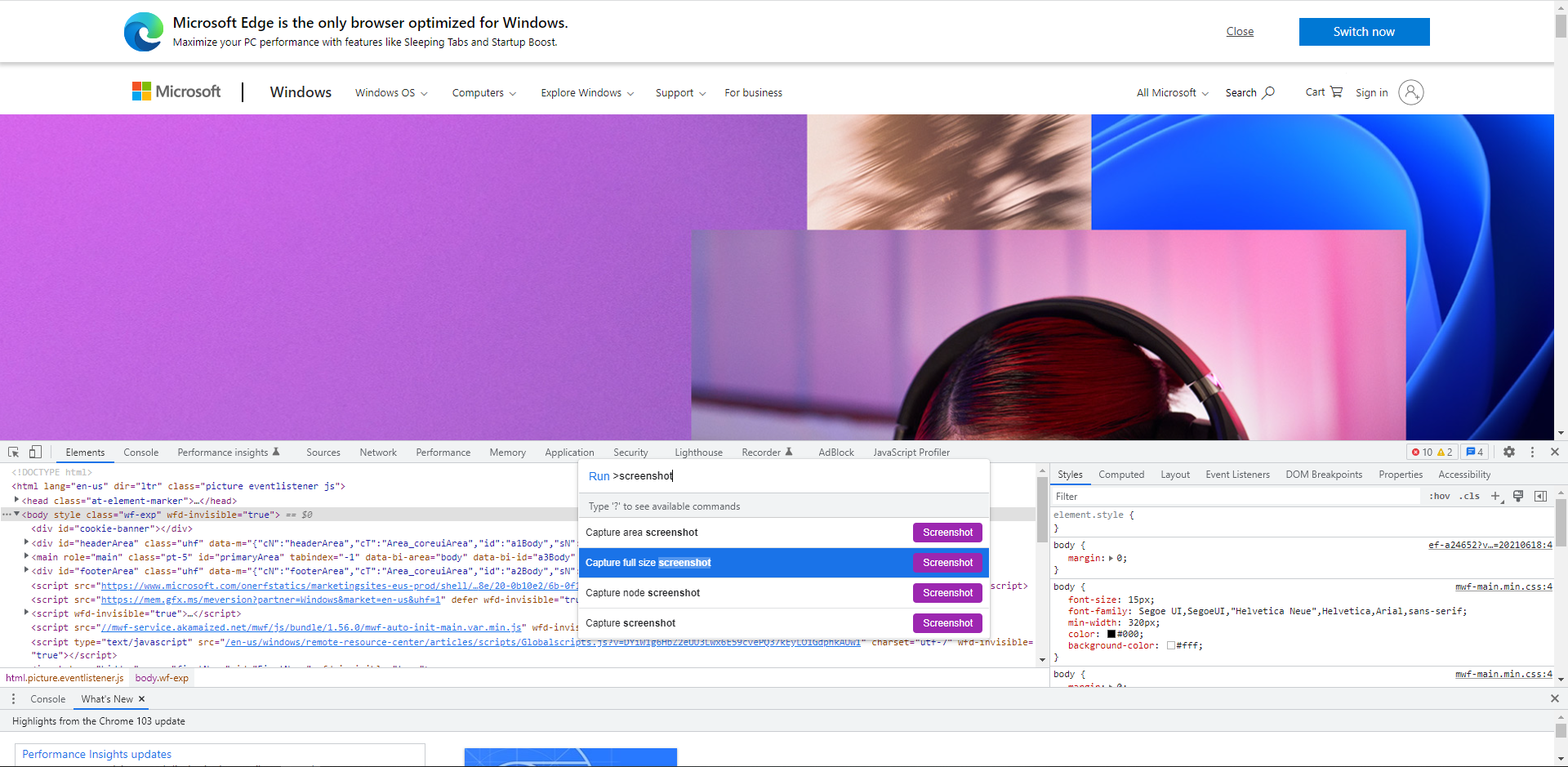Toggle the rendering emulations paintbrush icon
Viewport: 1568px width, 767px height.
coord(1518,496)
